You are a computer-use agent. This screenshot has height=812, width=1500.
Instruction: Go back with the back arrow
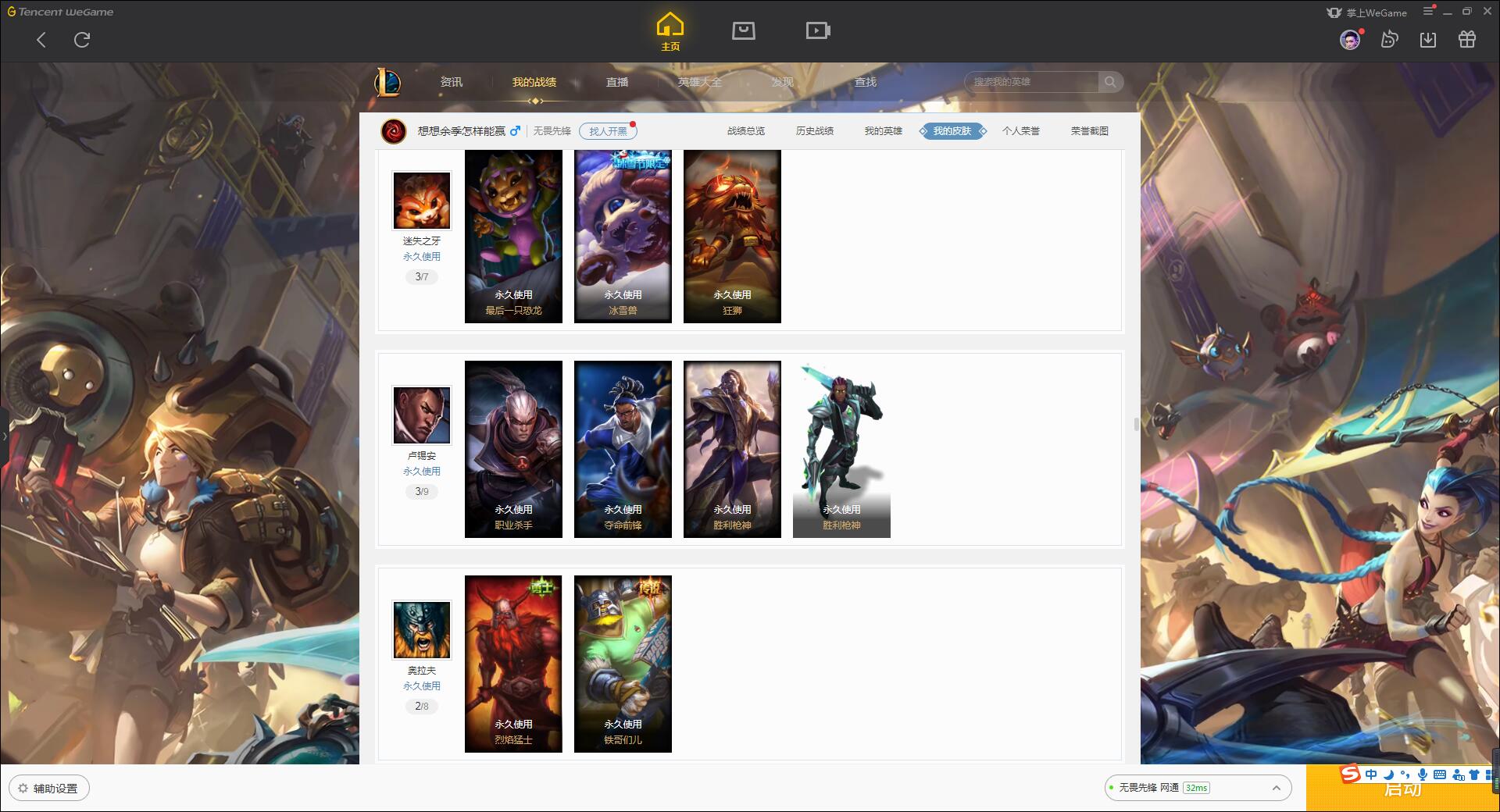[41, 40]
